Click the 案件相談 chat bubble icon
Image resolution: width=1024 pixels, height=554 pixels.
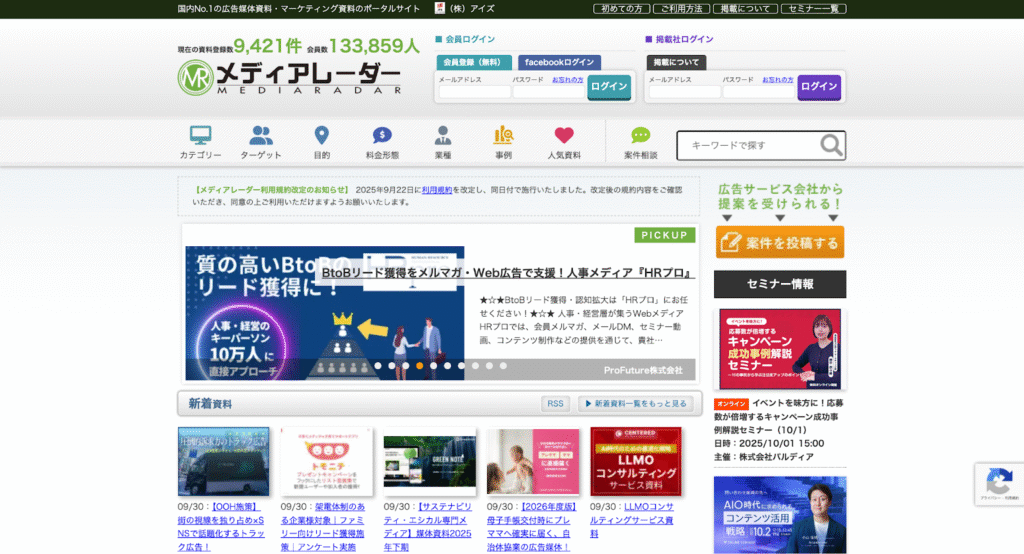(641, 136)
